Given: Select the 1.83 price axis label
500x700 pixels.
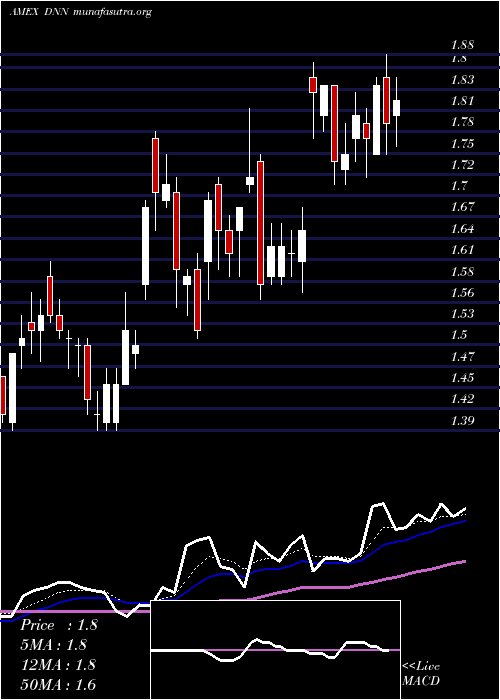Looking at the screenshot, I should (x=462, y=80).
